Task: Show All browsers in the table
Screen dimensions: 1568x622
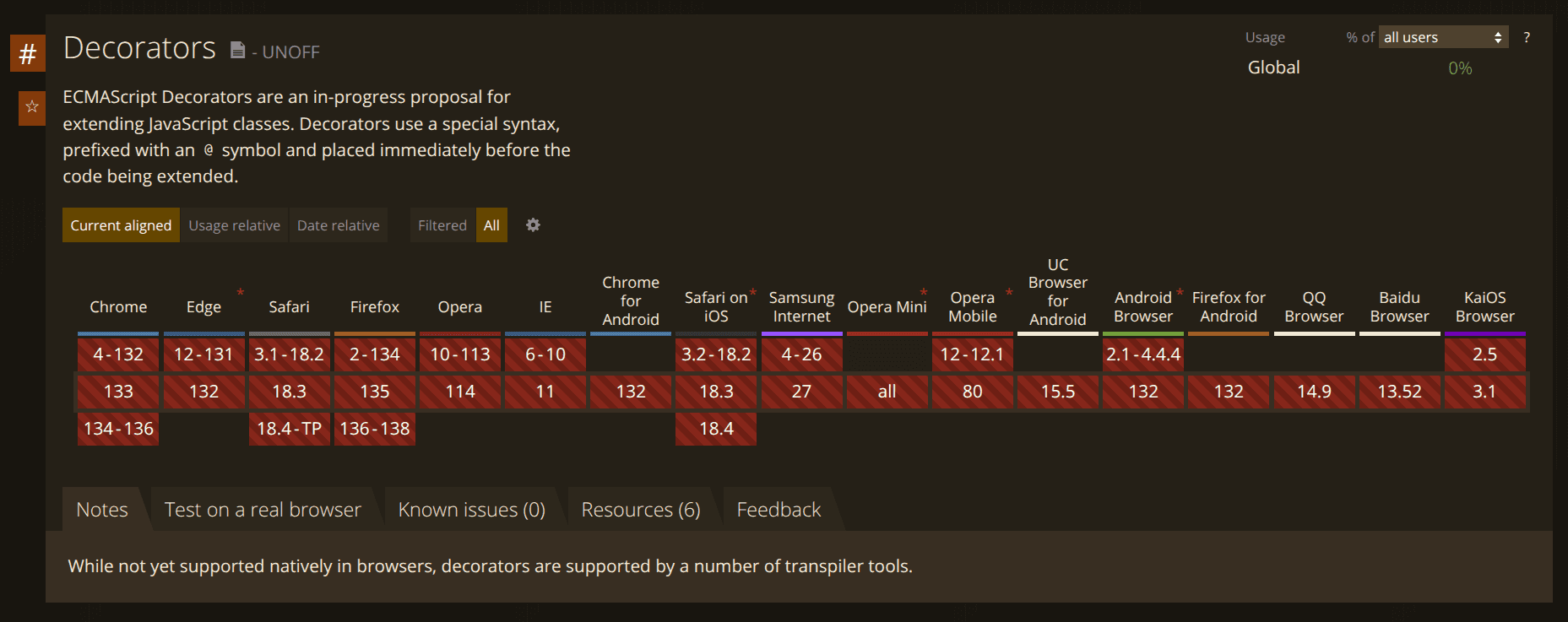Action: click(491, 225)
